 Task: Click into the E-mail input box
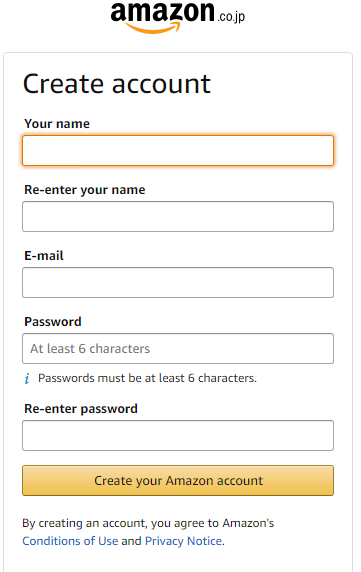[x=178, y=282]
